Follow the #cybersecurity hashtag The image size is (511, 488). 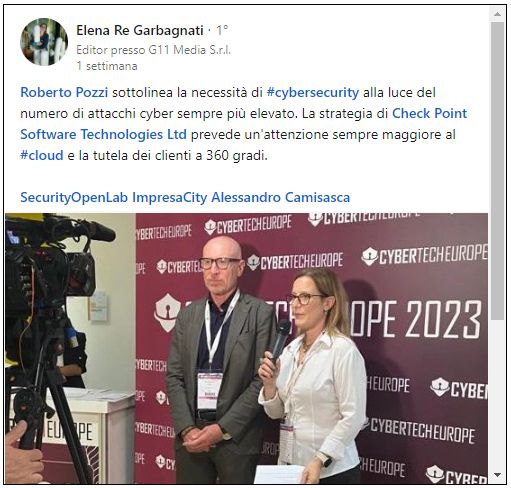(x=313, y=93)
